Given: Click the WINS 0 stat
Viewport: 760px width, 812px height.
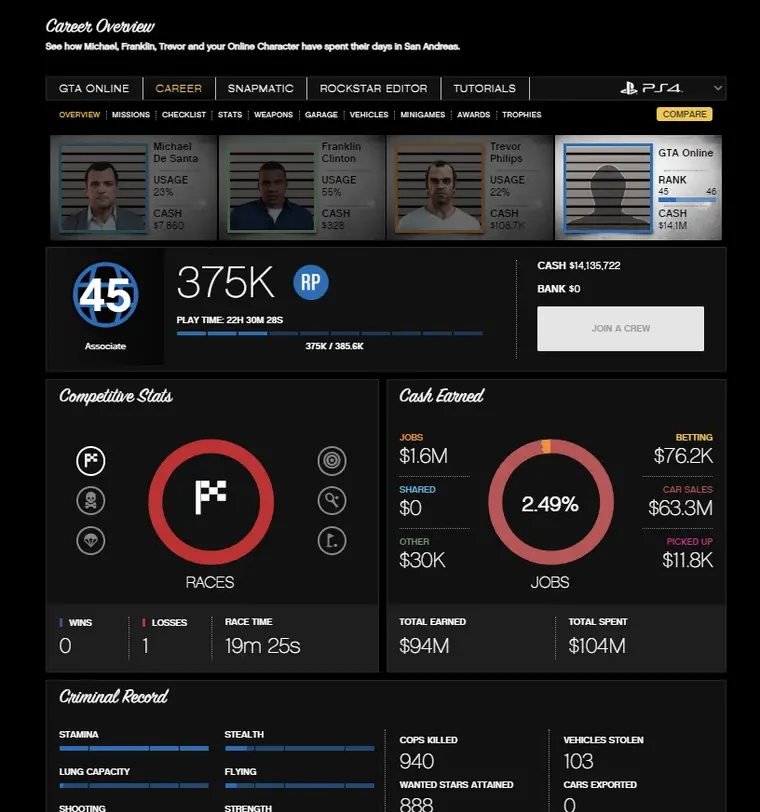Looking at the screenshot, I should (x=76, y=637).
